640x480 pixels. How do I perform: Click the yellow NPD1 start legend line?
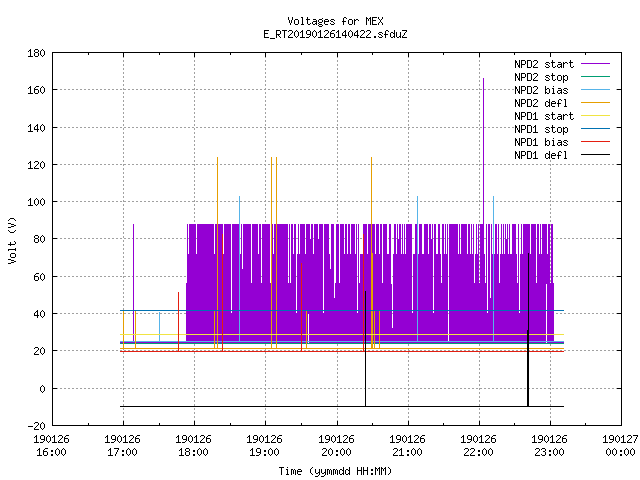point(596,116)
